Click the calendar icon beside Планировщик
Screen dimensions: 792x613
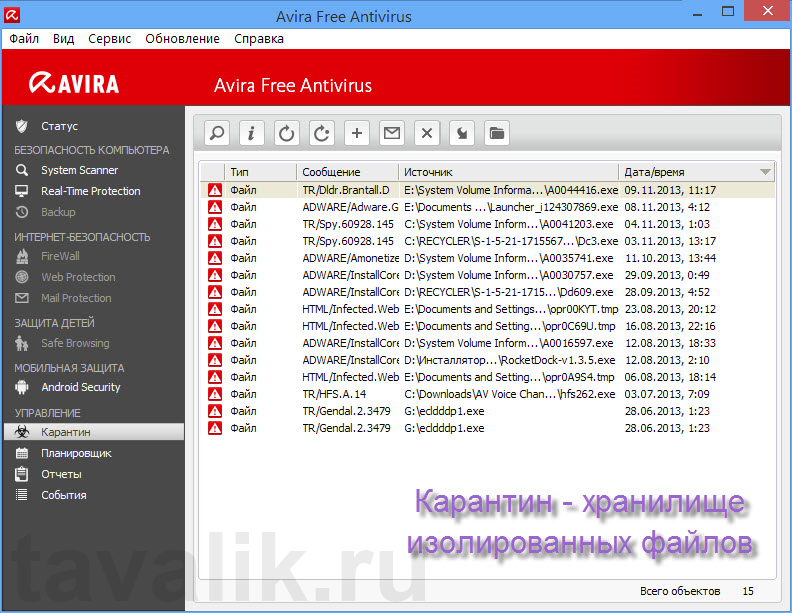[x=22, y=453]
